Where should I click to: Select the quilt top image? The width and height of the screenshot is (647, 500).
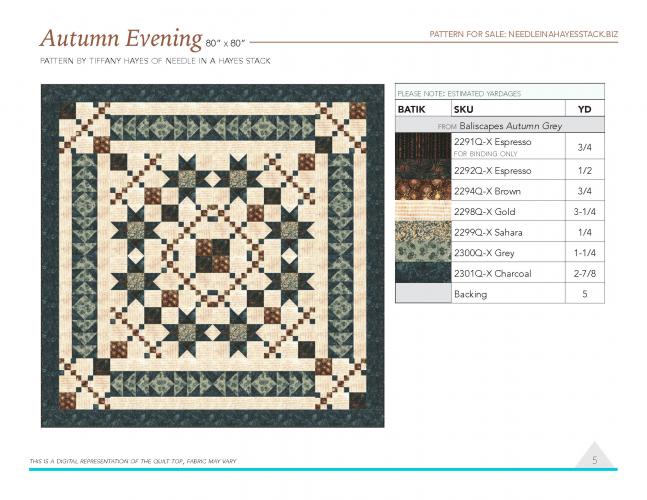click(212, 256)
